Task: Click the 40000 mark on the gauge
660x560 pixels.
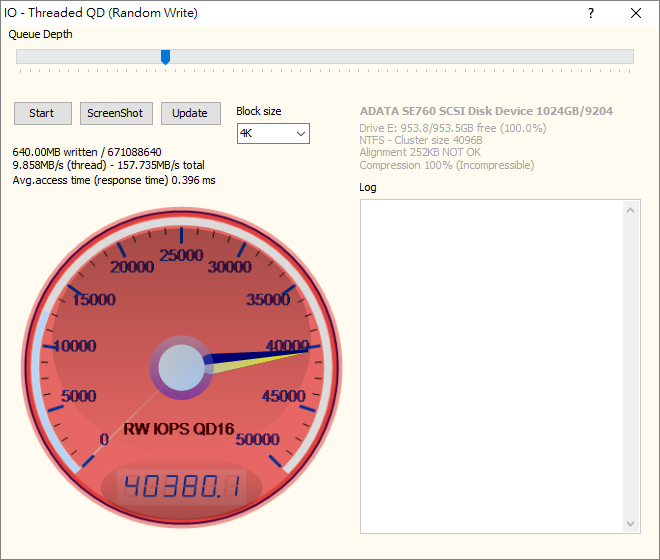Action: click(287, 346)
